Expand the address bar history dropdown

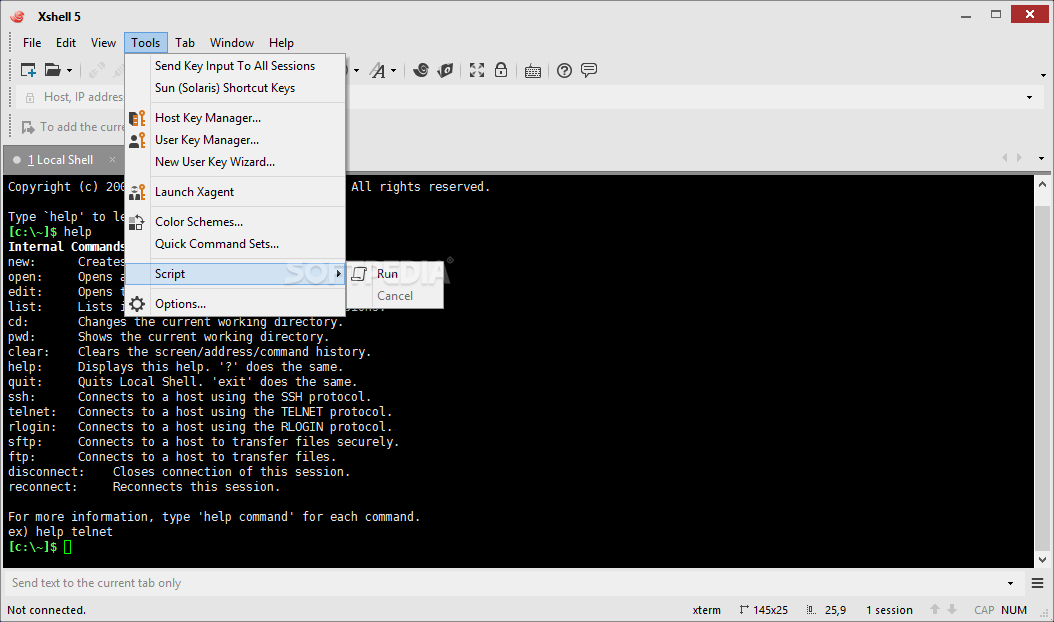1029,98
